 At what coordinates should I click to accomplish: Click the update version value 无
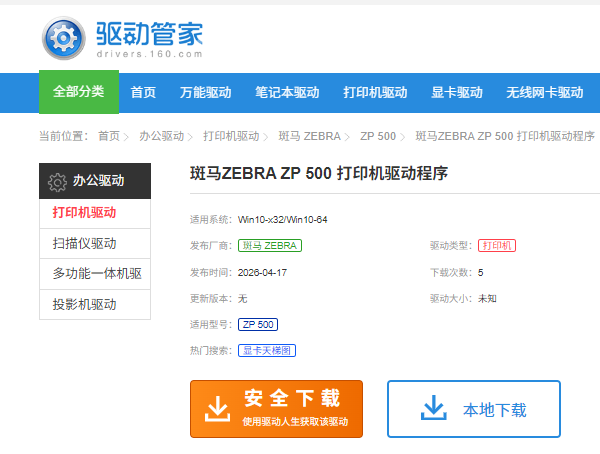(243, 299)
